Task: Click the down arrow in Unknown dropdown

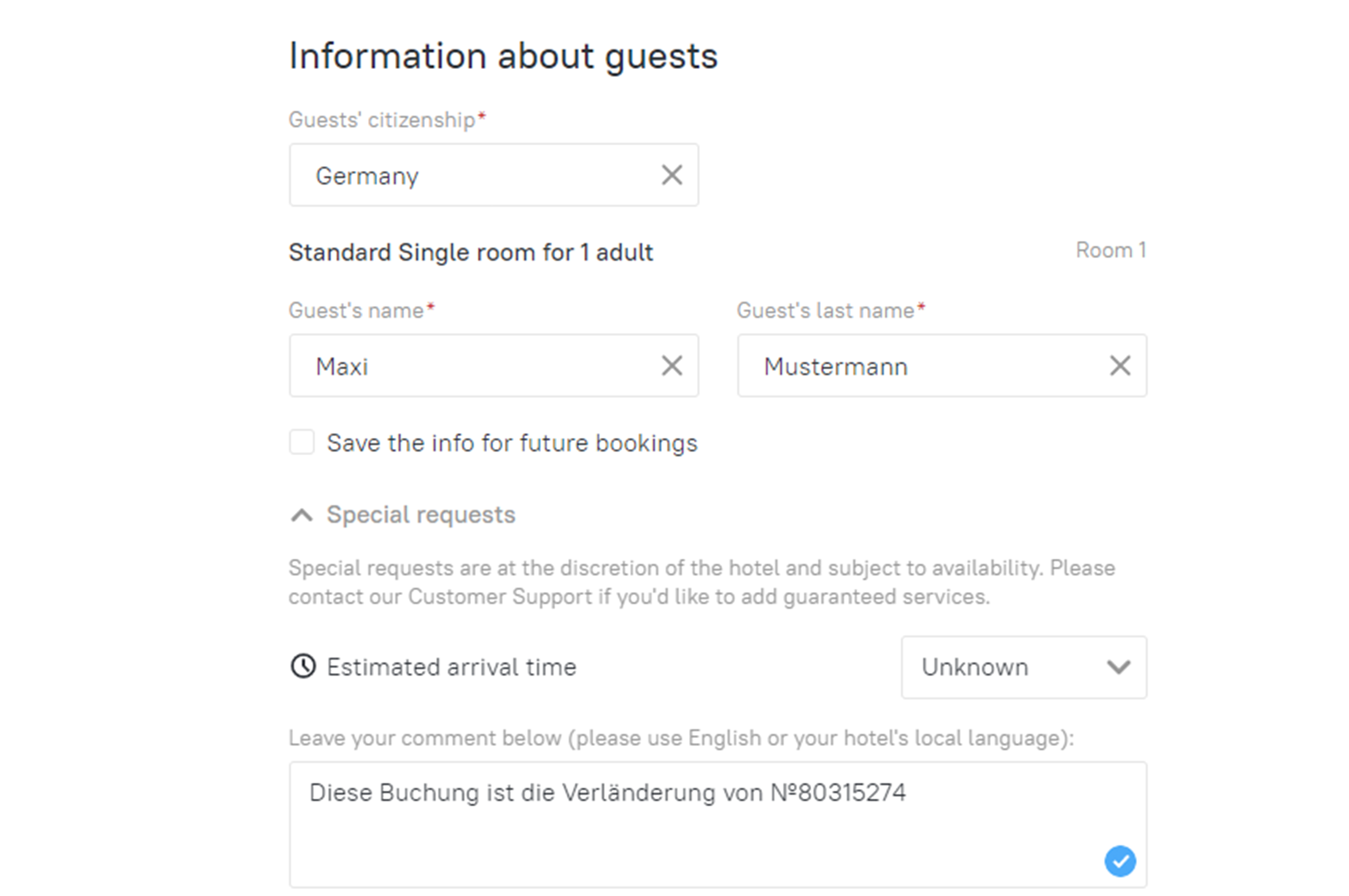Action: point(1118,667)
